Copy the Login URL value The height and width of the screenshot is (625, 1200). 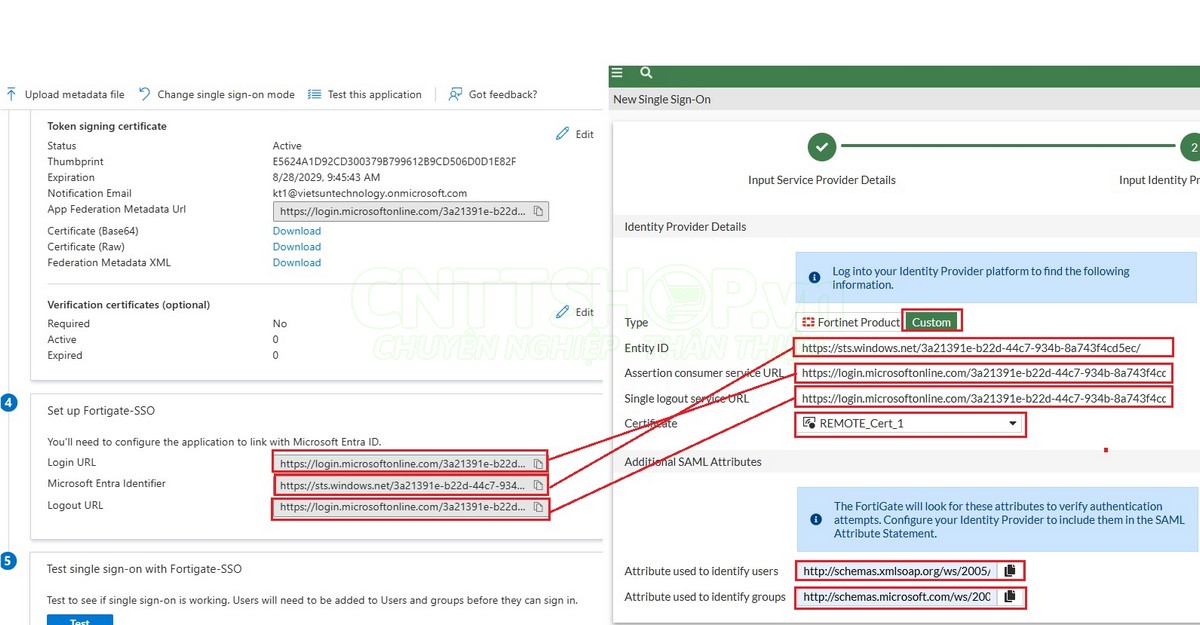click(538, 464)
